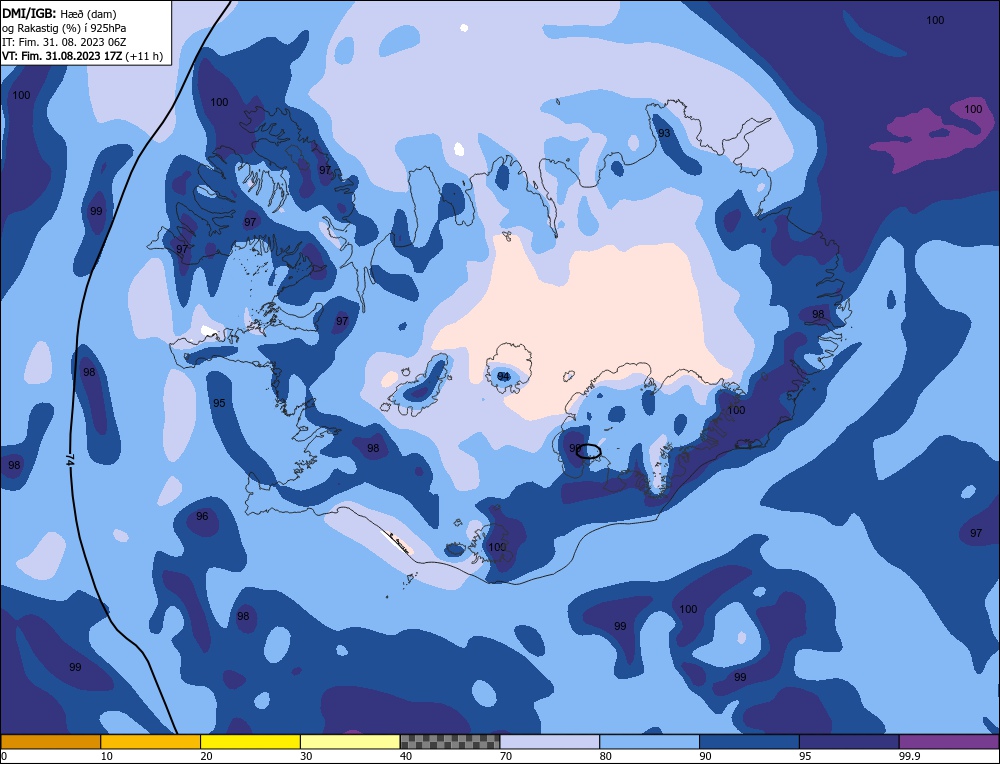Click the lavender 70–80 legend swatch
Viewport: 1000px width, 764px height.
550,742
